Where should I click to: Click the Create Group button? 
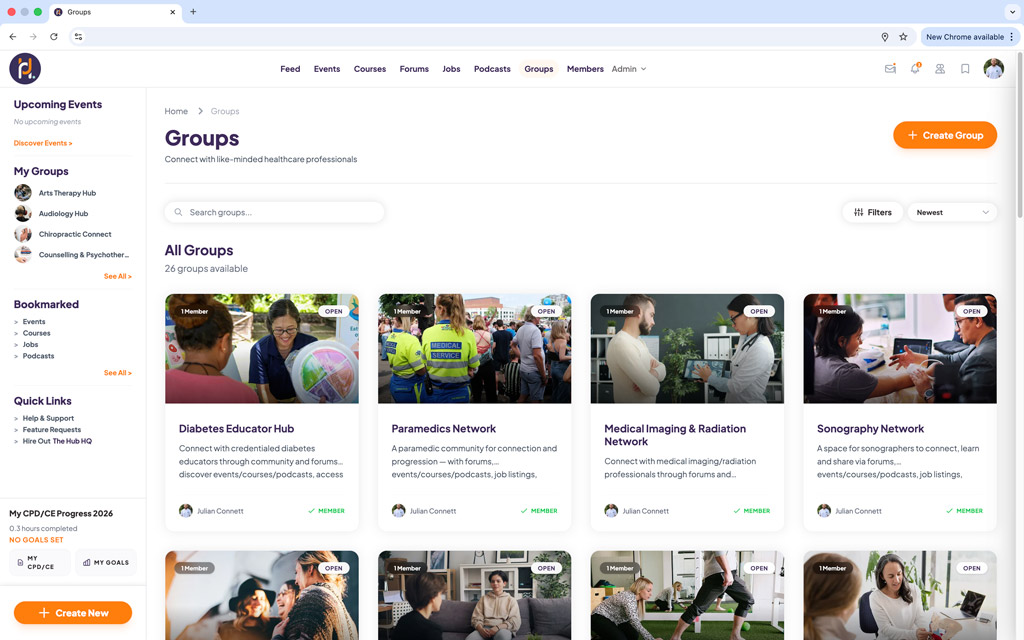coord(945,135)
